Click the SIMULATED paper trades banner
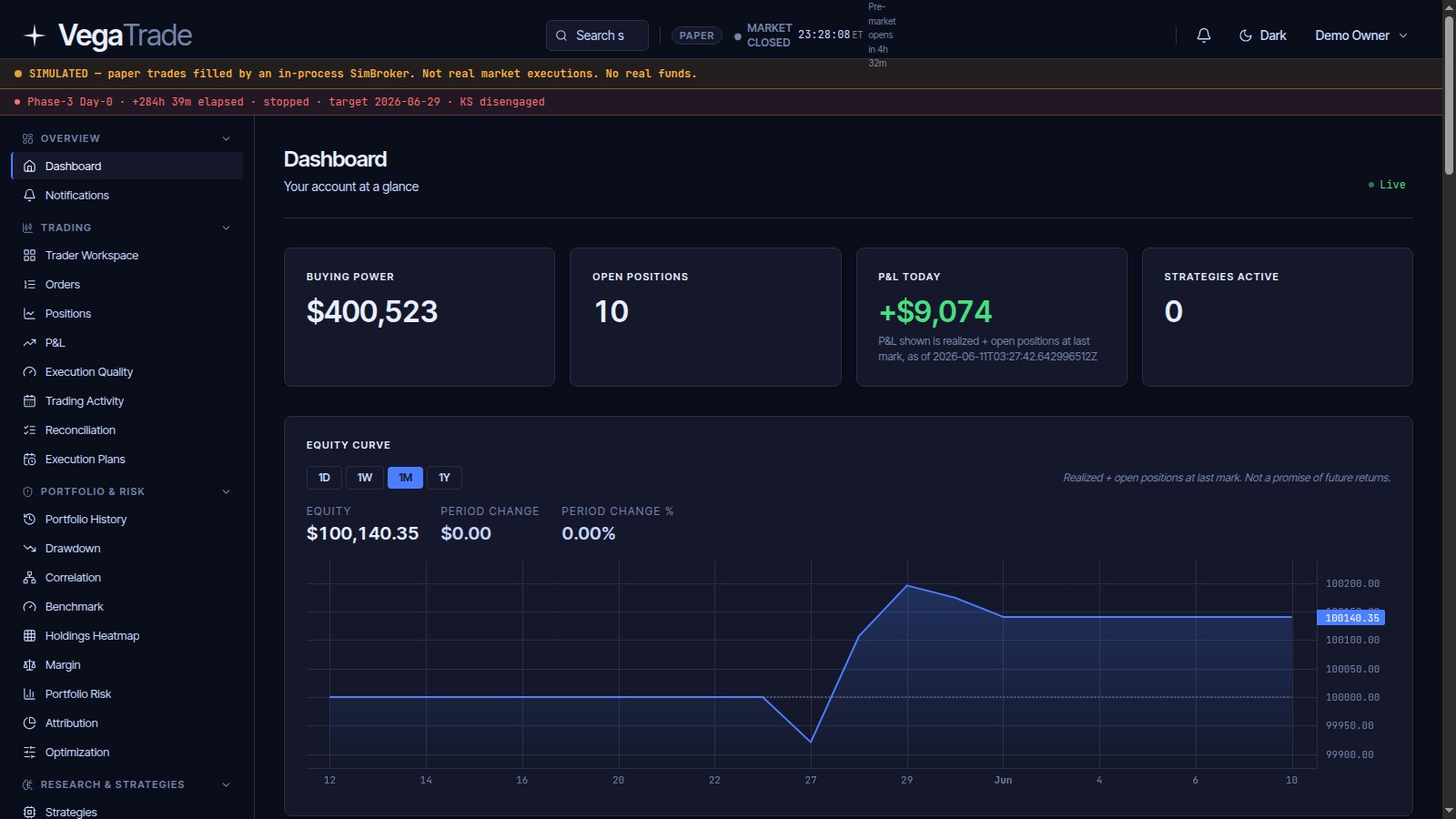Image resolution: width=1456 pixels, height=819 pixels. click(721, 74)
